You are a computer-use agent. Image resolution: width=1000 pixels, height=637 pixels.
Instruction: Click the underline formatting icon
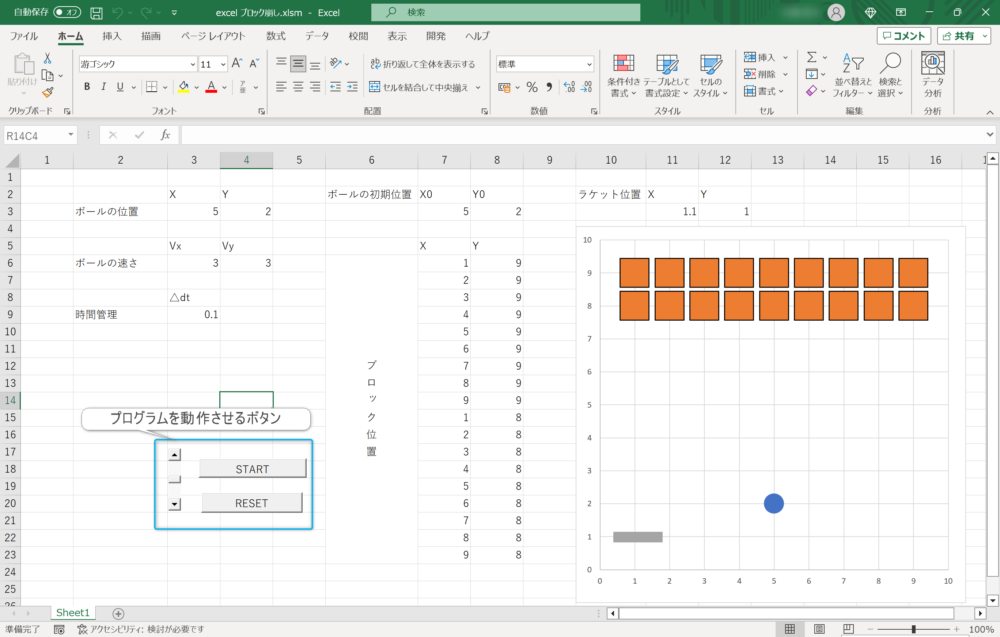tap(119, 85)
